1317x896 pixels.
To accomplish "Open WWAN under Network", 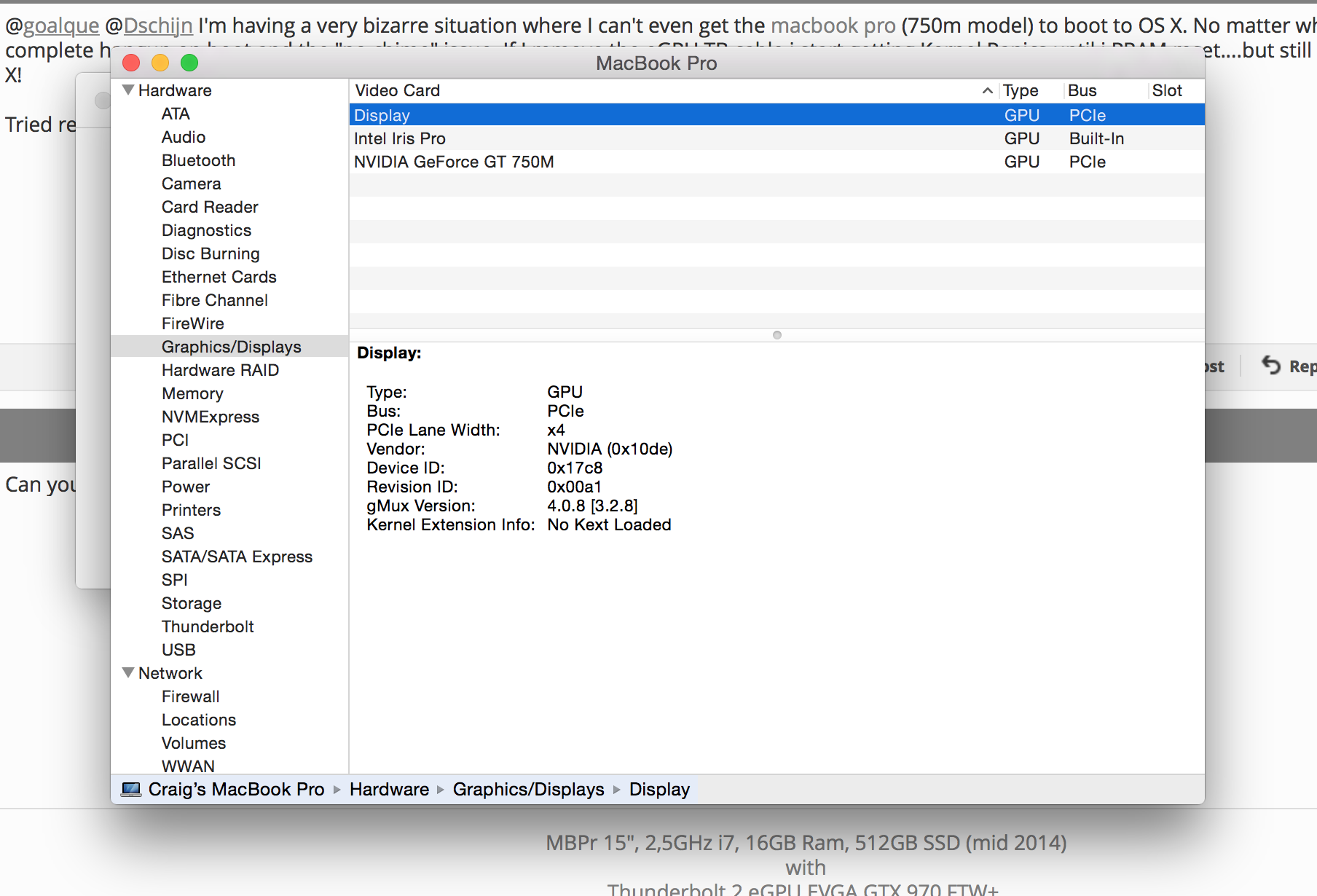I will click(188, 766).
